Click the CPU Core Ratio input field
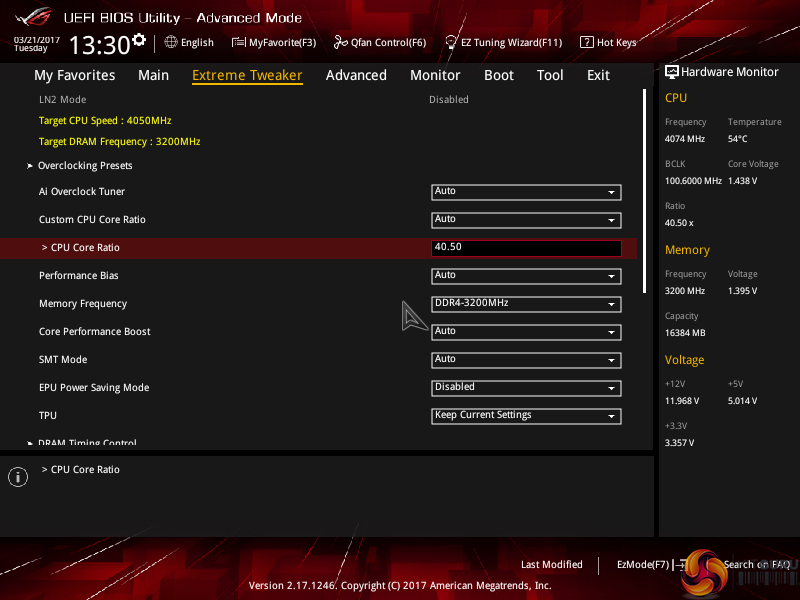Screen dimensions: 800x600 click(x=526, y=248)
